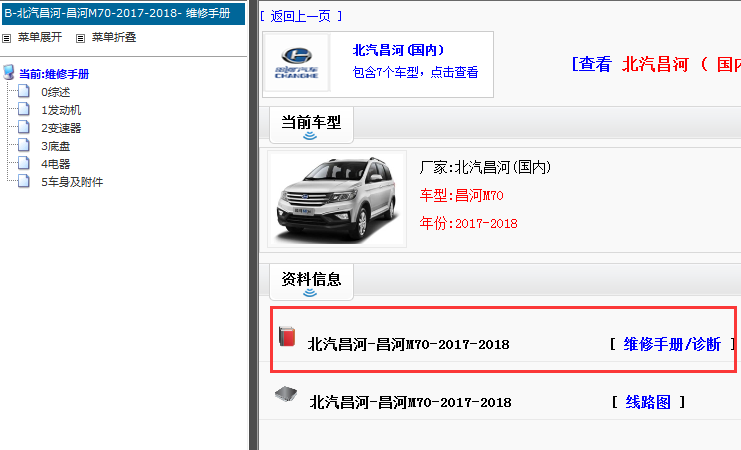Click chevron icon under 资料信息
Viewport: 741px width, 450px height.
click(x=310, y=293)
